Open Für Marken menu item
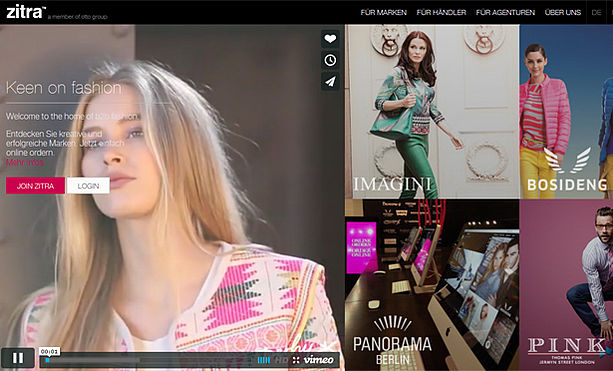Viewport: 613px width, 371px height. click(x=384, y=13)
